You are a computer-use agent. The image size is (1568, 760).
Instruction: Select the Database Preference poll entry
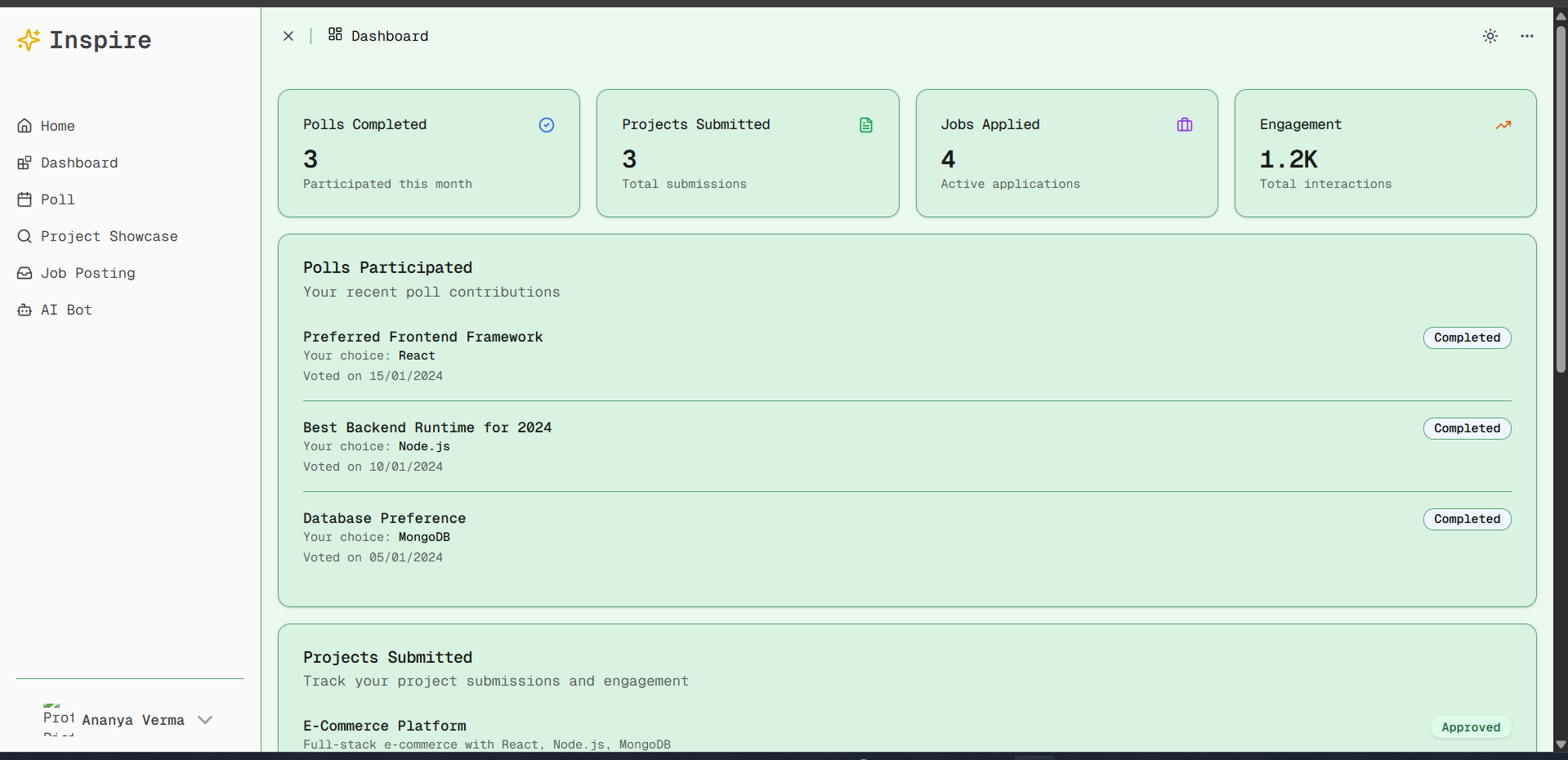(x=384, y=518)
